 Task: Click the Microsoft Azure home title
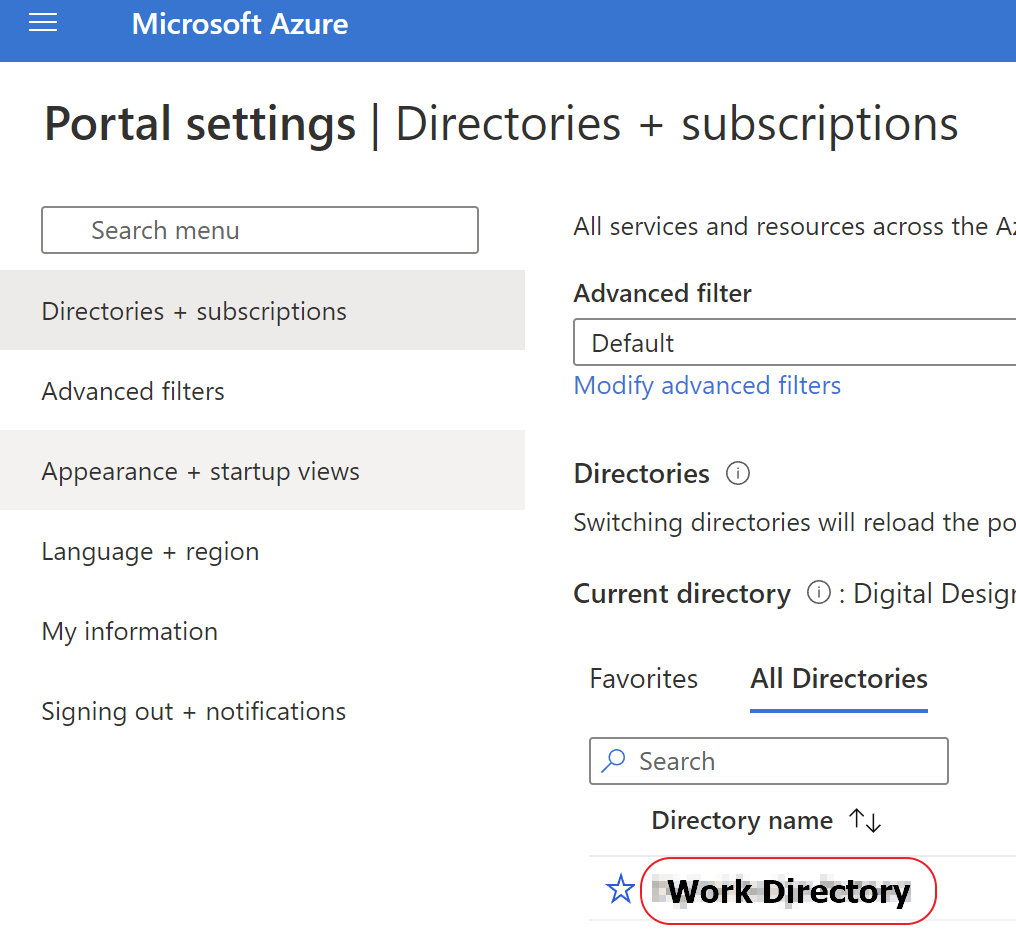[240, 24]
